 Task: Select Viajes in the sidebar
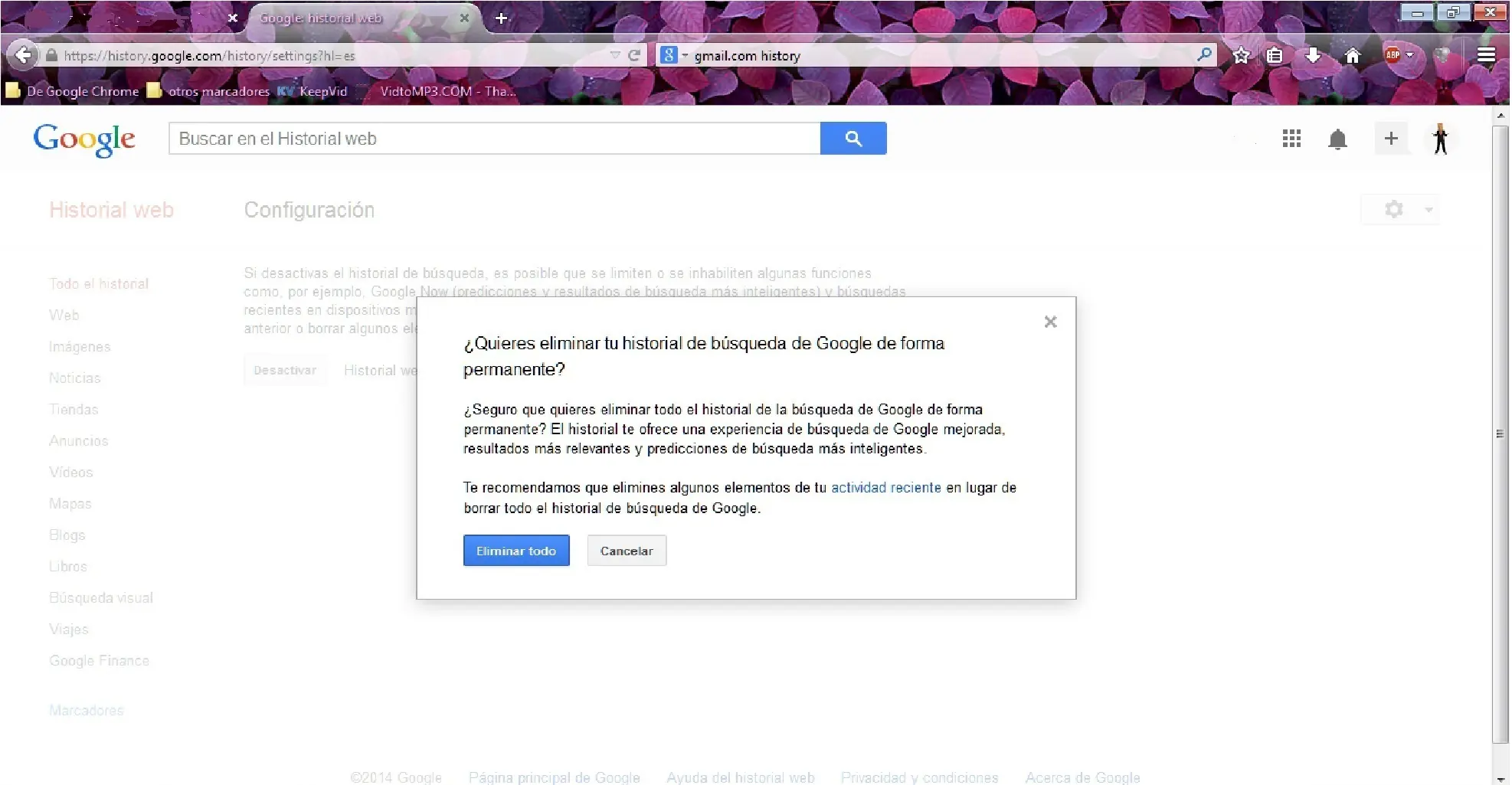tap(69, 630)
